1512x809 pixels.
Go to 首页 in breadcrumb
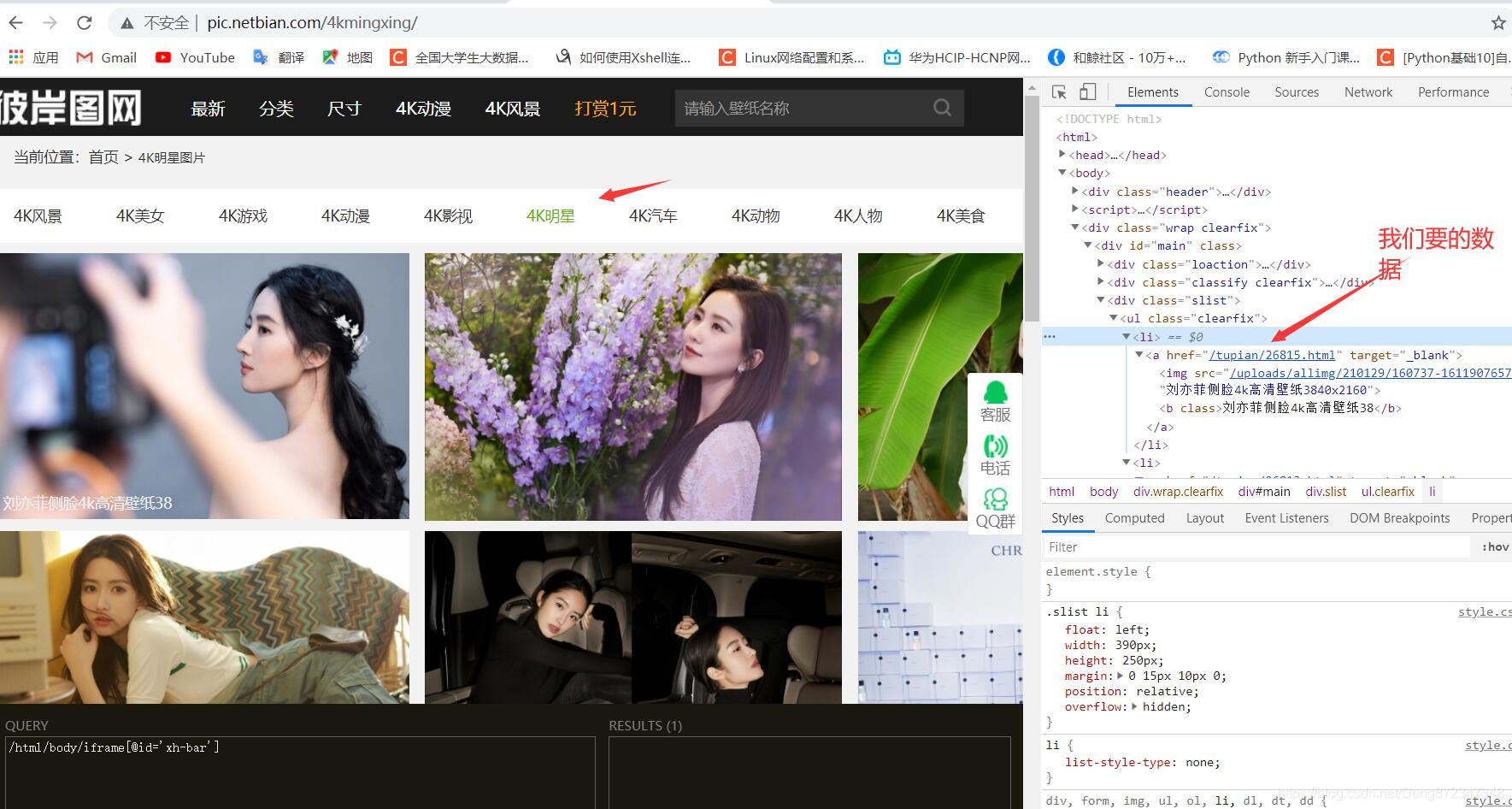pyautogui.click(x=103, y=157)
